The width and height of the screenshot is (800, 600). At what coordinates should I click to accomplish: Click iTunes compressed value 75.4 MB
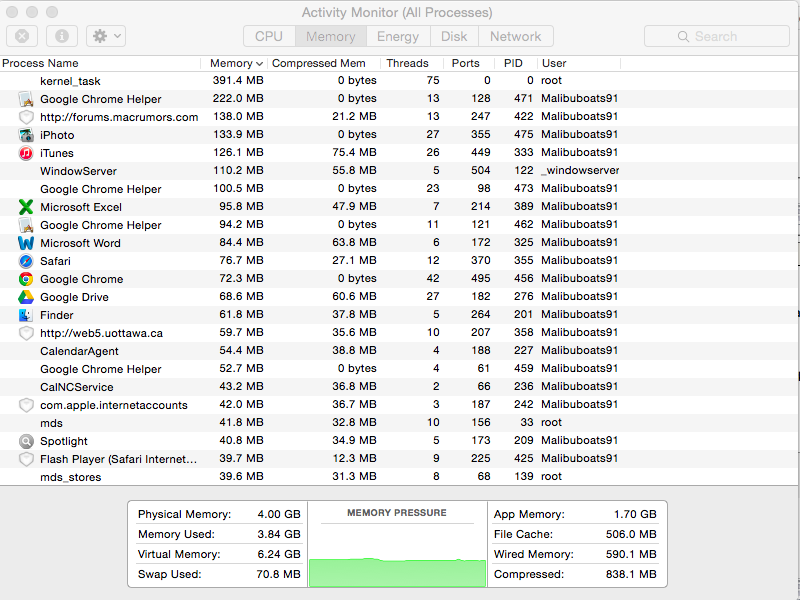pyautogui.click(x=354, y=153)
